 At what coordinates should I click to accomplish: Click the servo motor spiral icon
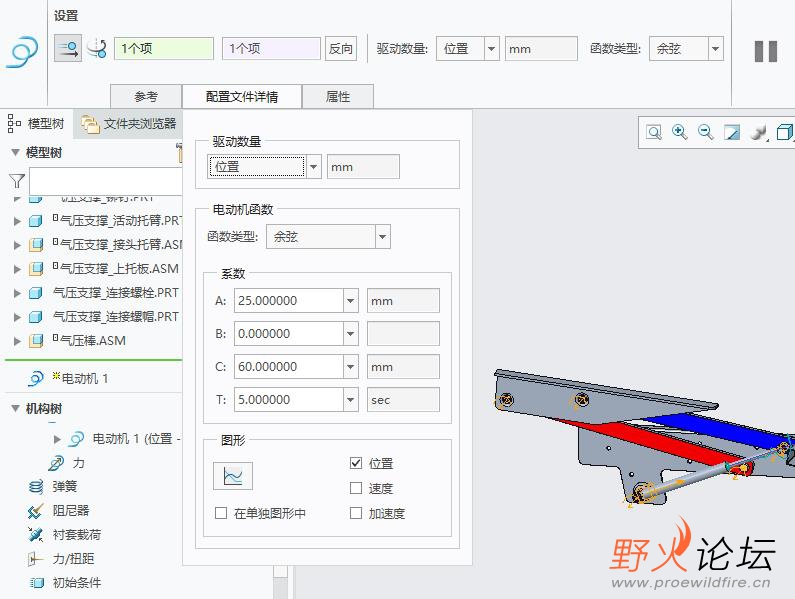coord(22,52)
